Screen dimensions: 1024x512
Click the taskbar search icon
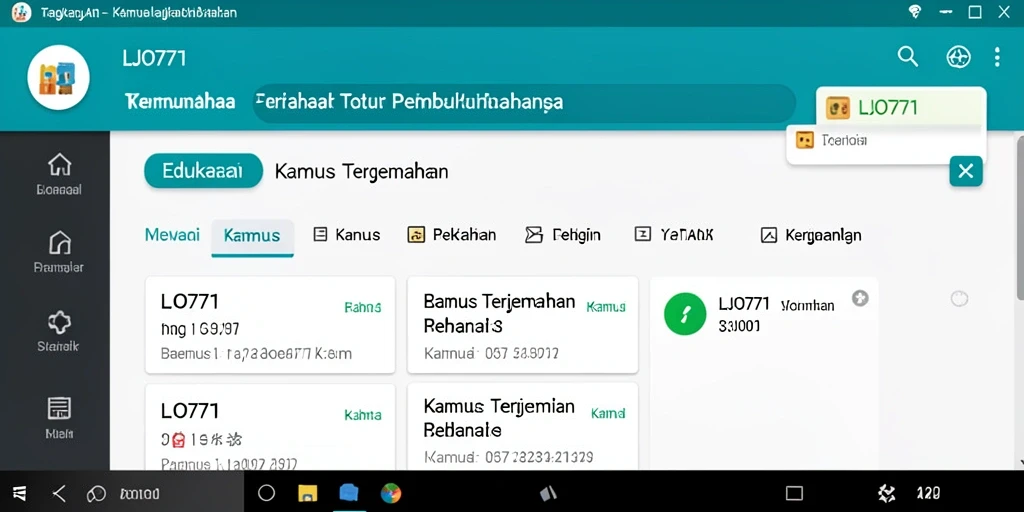[96, 493]
